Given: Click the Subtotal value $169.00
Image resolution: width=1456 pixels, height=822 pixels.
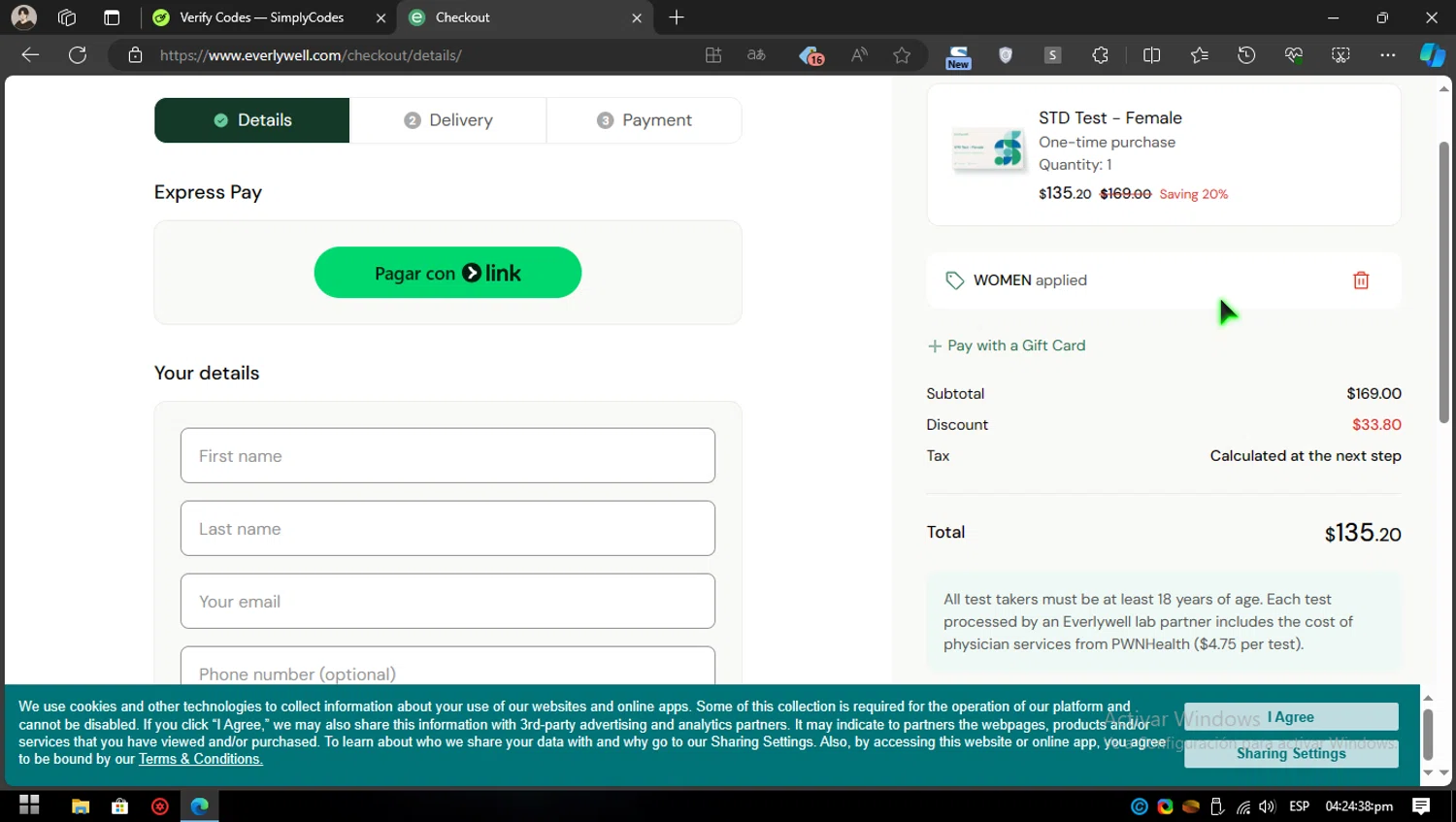Looking at the screenshot, I should (x=1373, y=393).
